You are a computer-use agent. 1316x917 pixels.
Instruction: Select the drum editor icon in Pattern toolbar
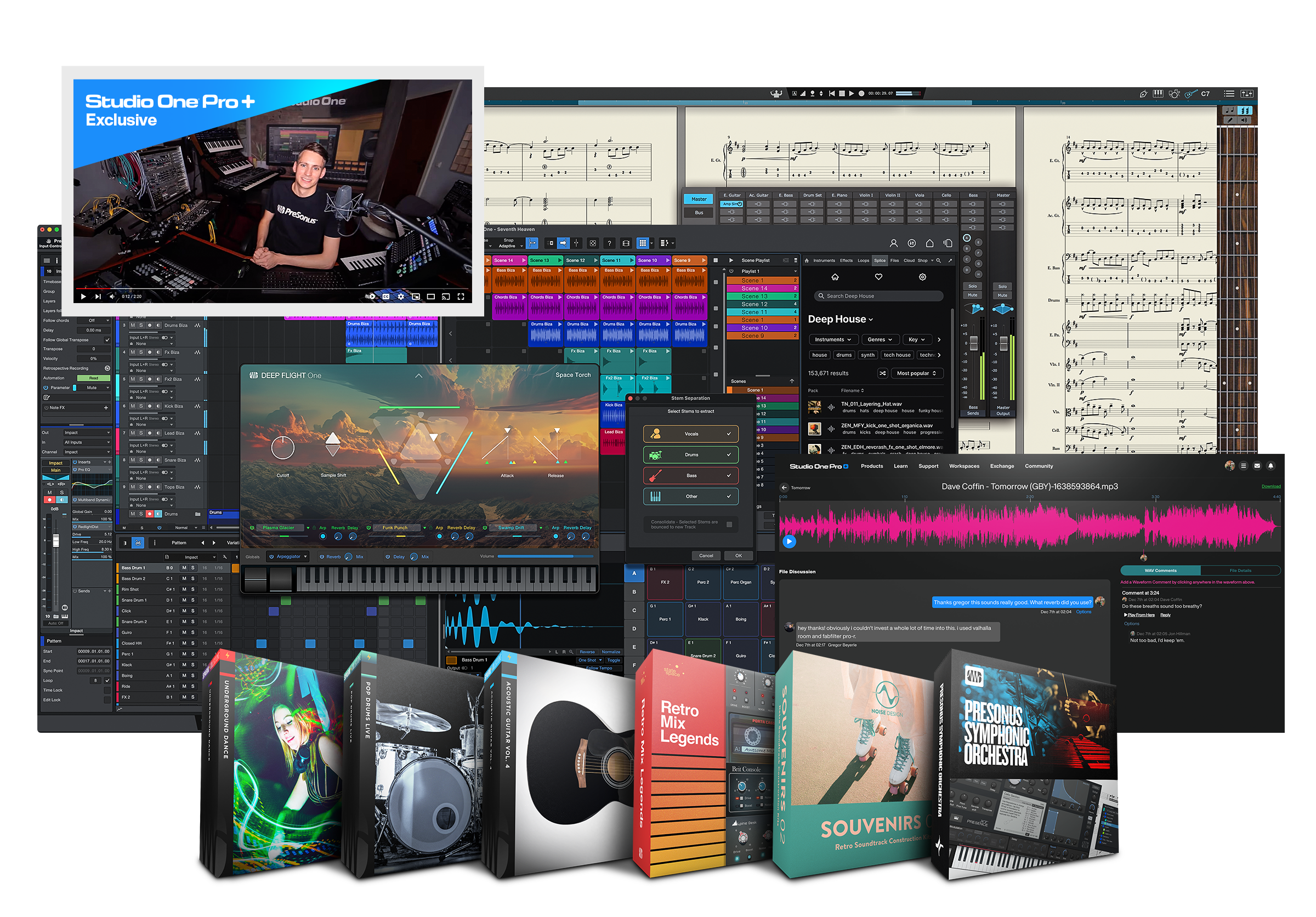point(138,543)
